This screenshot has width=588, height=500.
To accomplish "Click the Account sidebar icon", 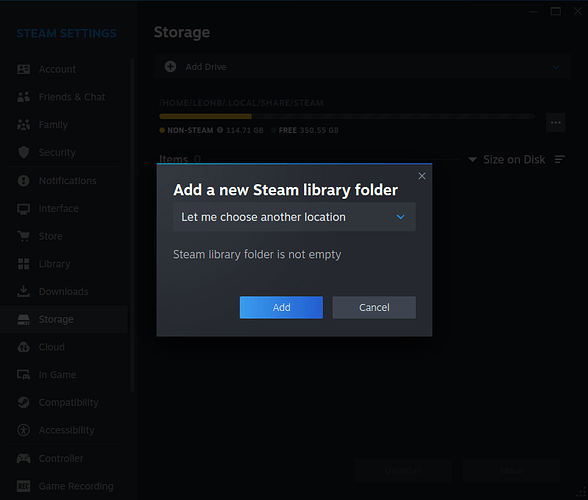I will [24, 69].
